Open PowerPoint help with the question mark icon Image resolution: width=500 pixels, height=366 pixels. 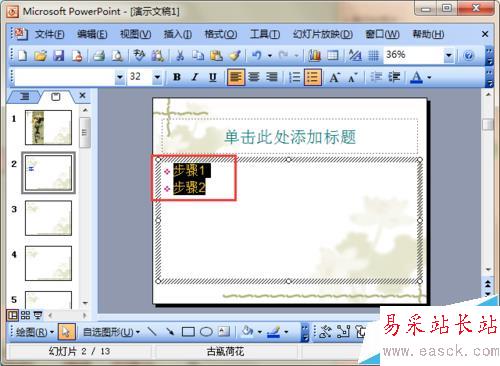pos(469,56)
